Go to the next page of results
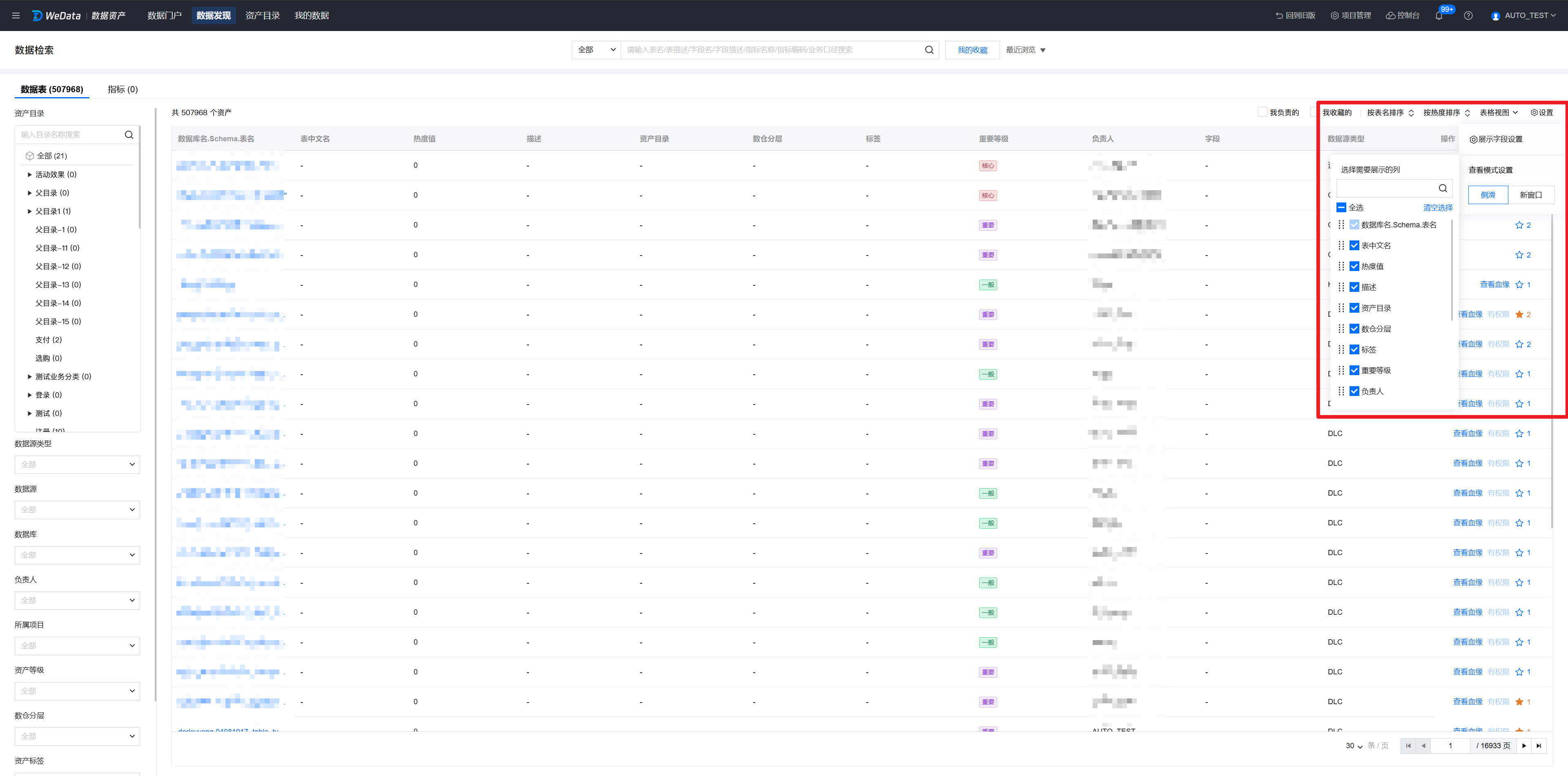1568x776 pixels. 1524,745
